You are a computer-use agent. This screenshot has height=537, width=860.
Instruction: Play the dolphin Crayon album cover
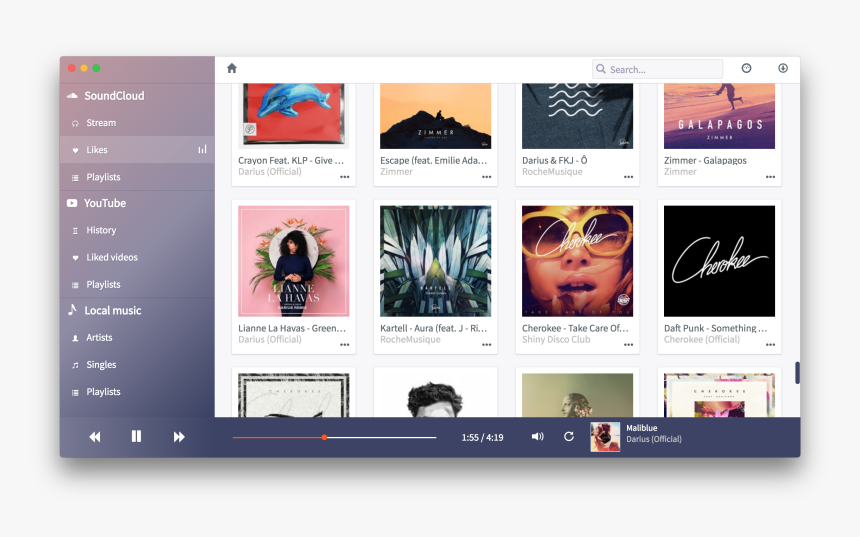293,116
